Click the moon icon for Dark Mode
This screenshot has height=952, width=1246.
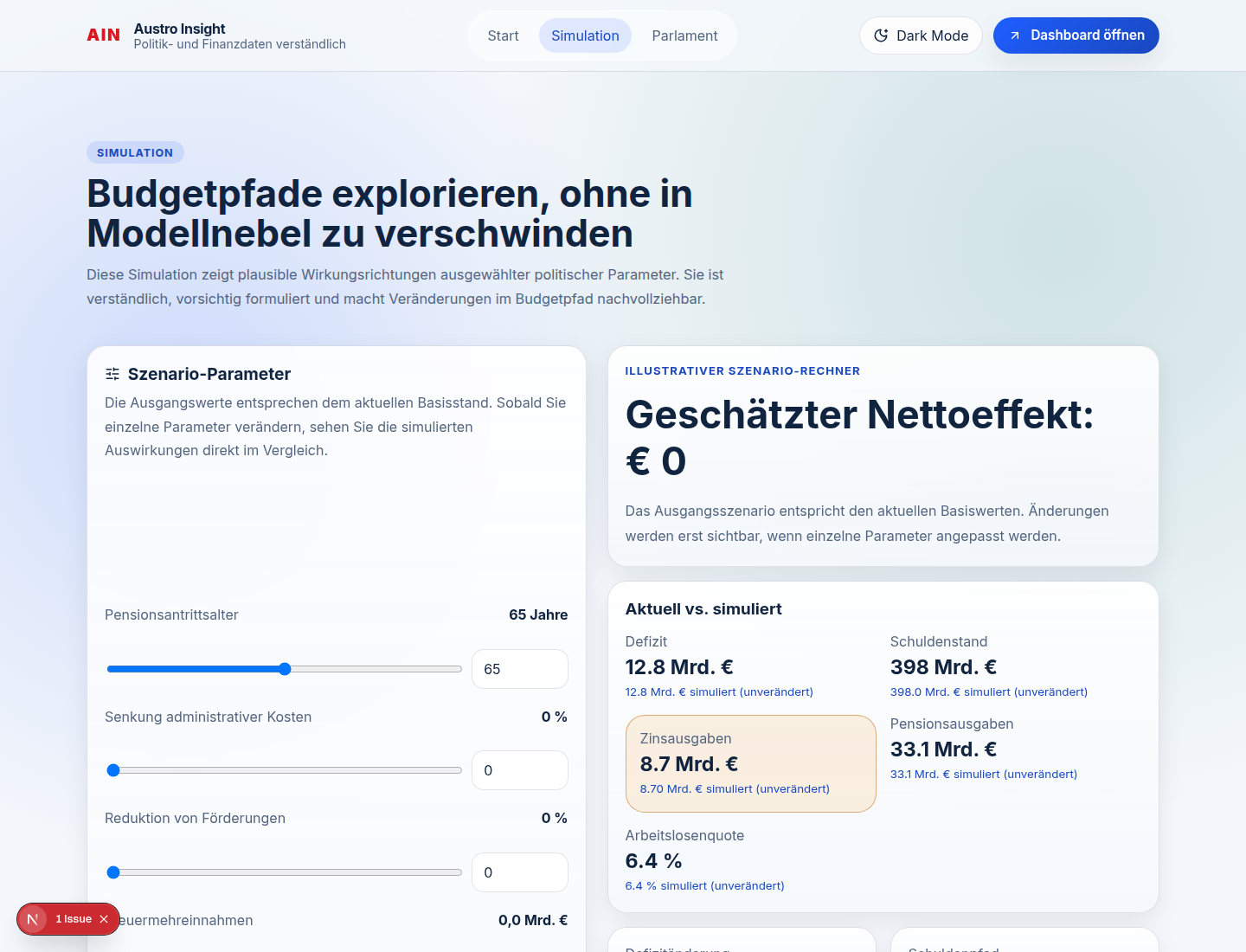881,35
